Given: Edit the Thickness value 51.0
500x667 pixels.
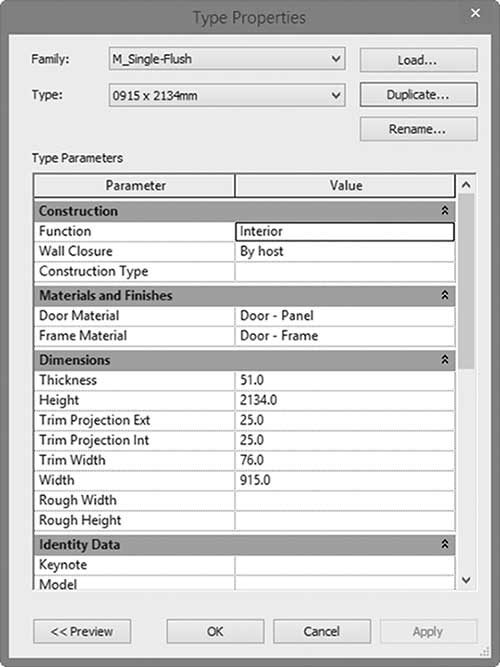Looking at the screenshot, I should [345, 380].
